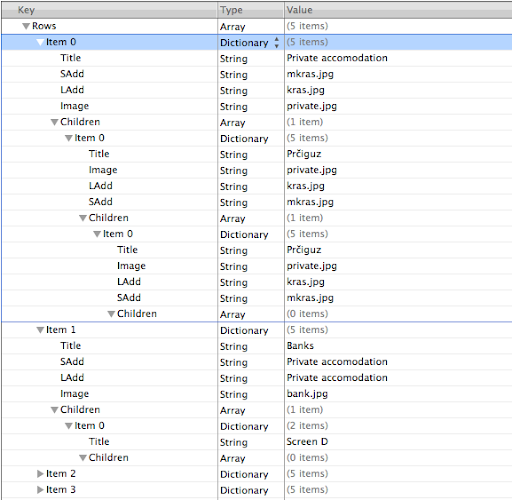Select the Private accomodation Title value

click(337, 58)
